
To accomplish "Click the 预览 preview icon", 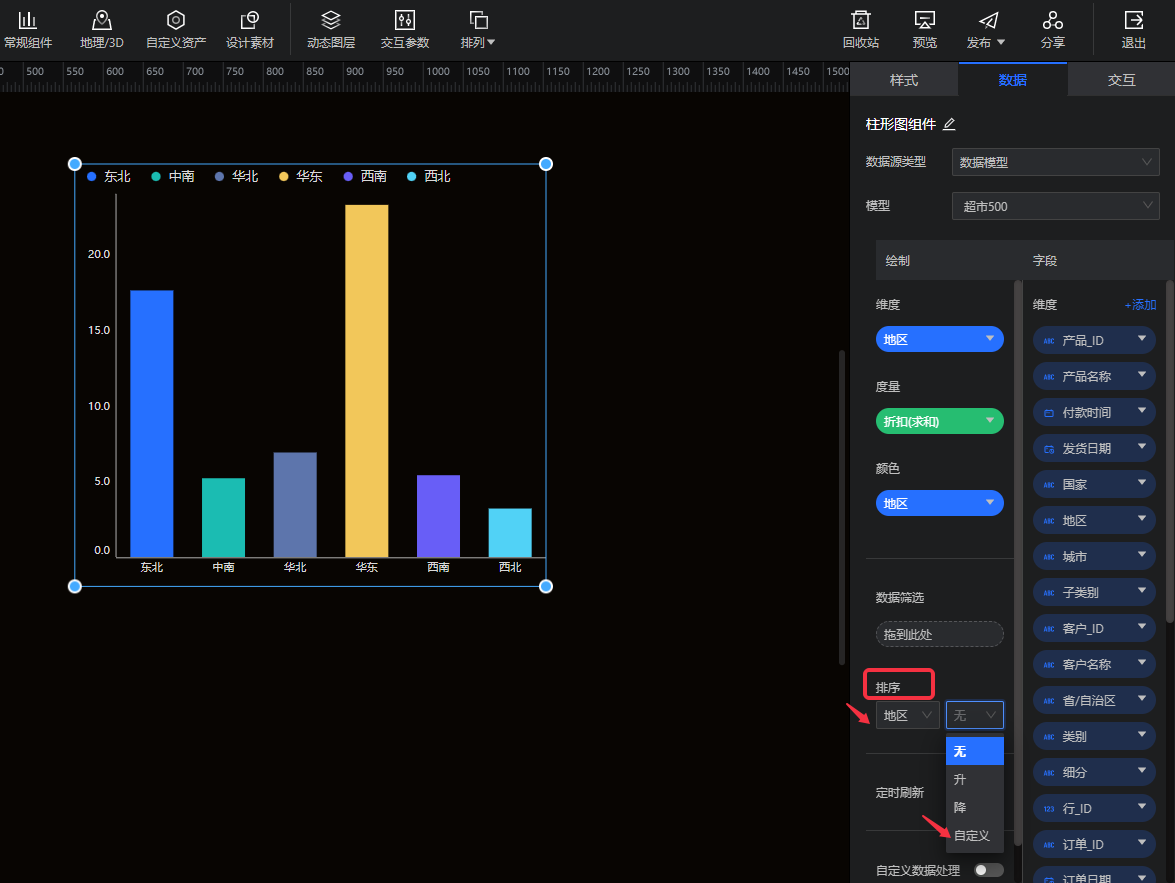I will click(x=925, y=21).
